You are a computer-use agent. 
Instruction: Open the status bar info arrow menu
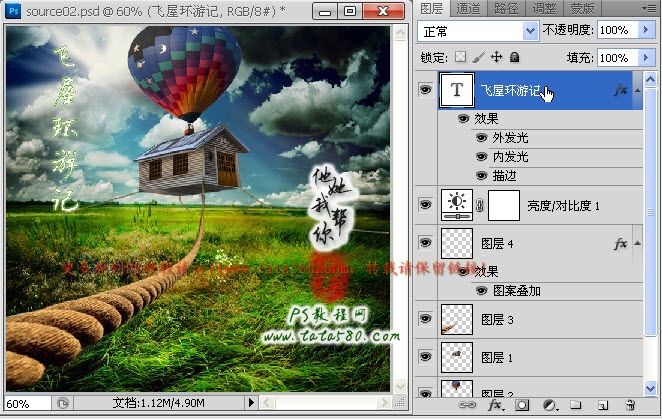pyautogui.click(x=251, y=402)
